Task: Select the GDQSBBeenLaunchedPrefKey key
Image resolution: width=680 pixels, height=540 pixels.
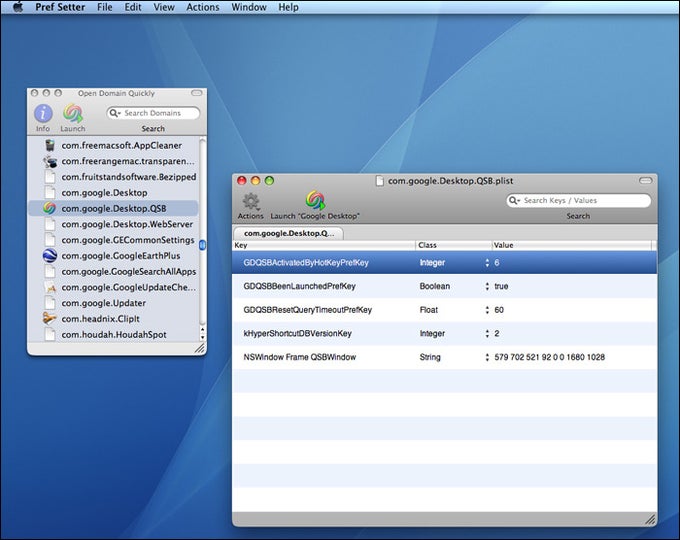Action: tap(299, 286)
